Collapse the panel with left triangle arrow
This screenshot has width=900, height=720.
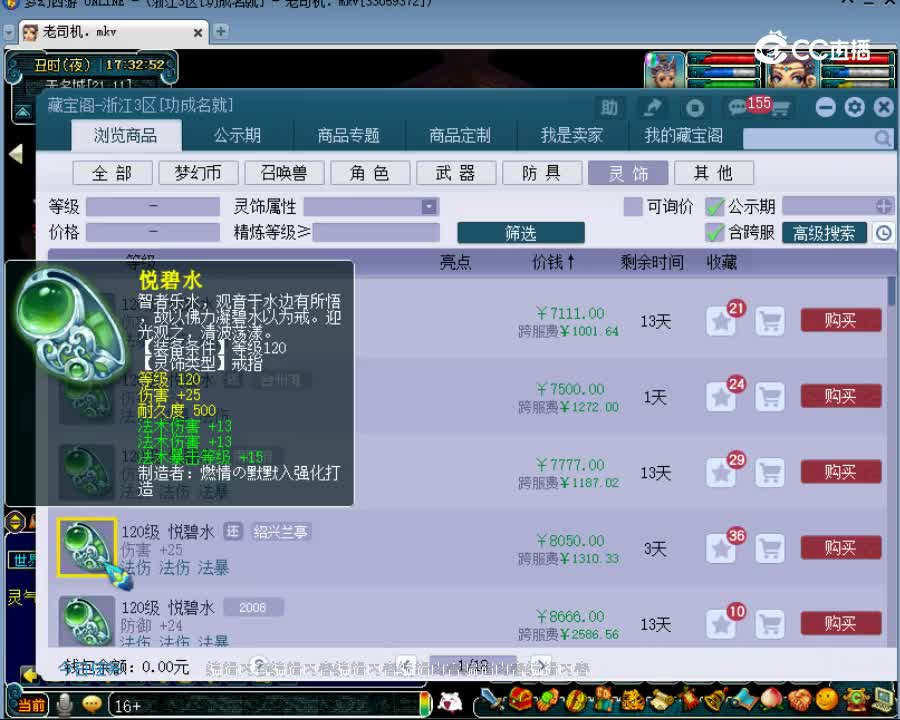(16, 153)
